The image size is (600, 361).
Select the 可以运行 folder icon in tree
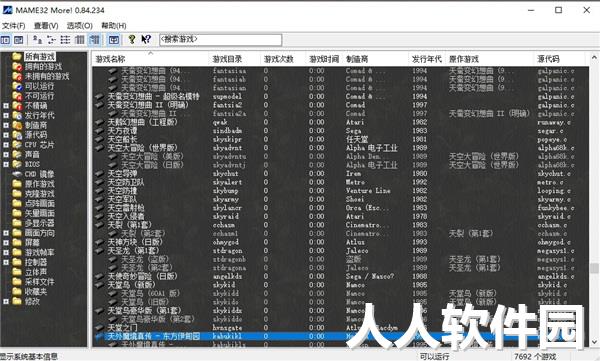click(x=17, y=86)
